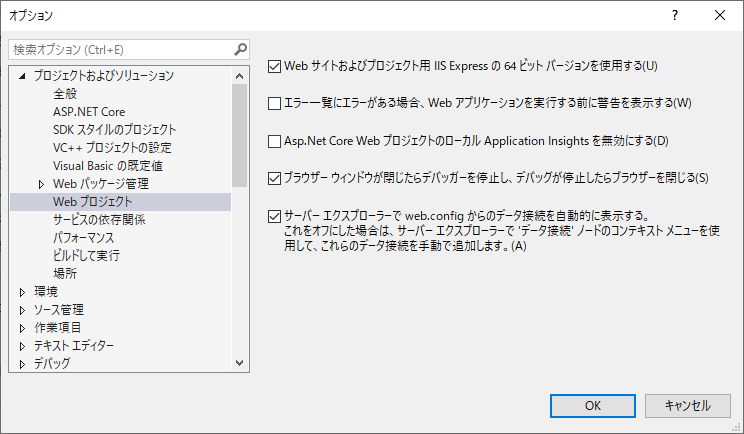This screenshot has height=434, width=744.
Task: Toggle auto-show web.config data connections checkbox
Action: 276,216
